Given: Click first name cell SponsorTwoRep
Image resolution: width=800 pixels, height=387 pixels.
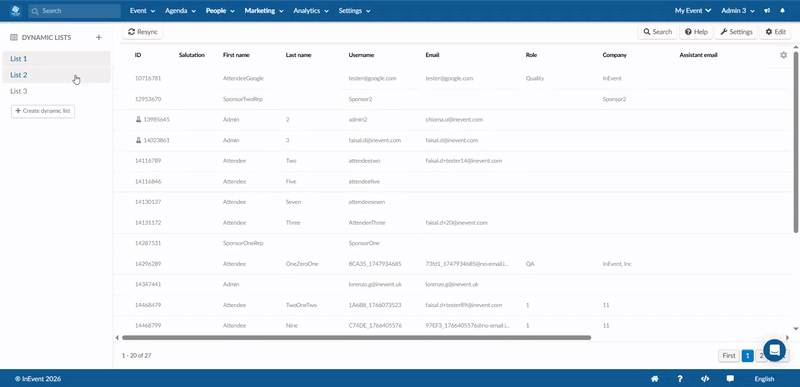Looking at the screenshot, I should point(243,99).
